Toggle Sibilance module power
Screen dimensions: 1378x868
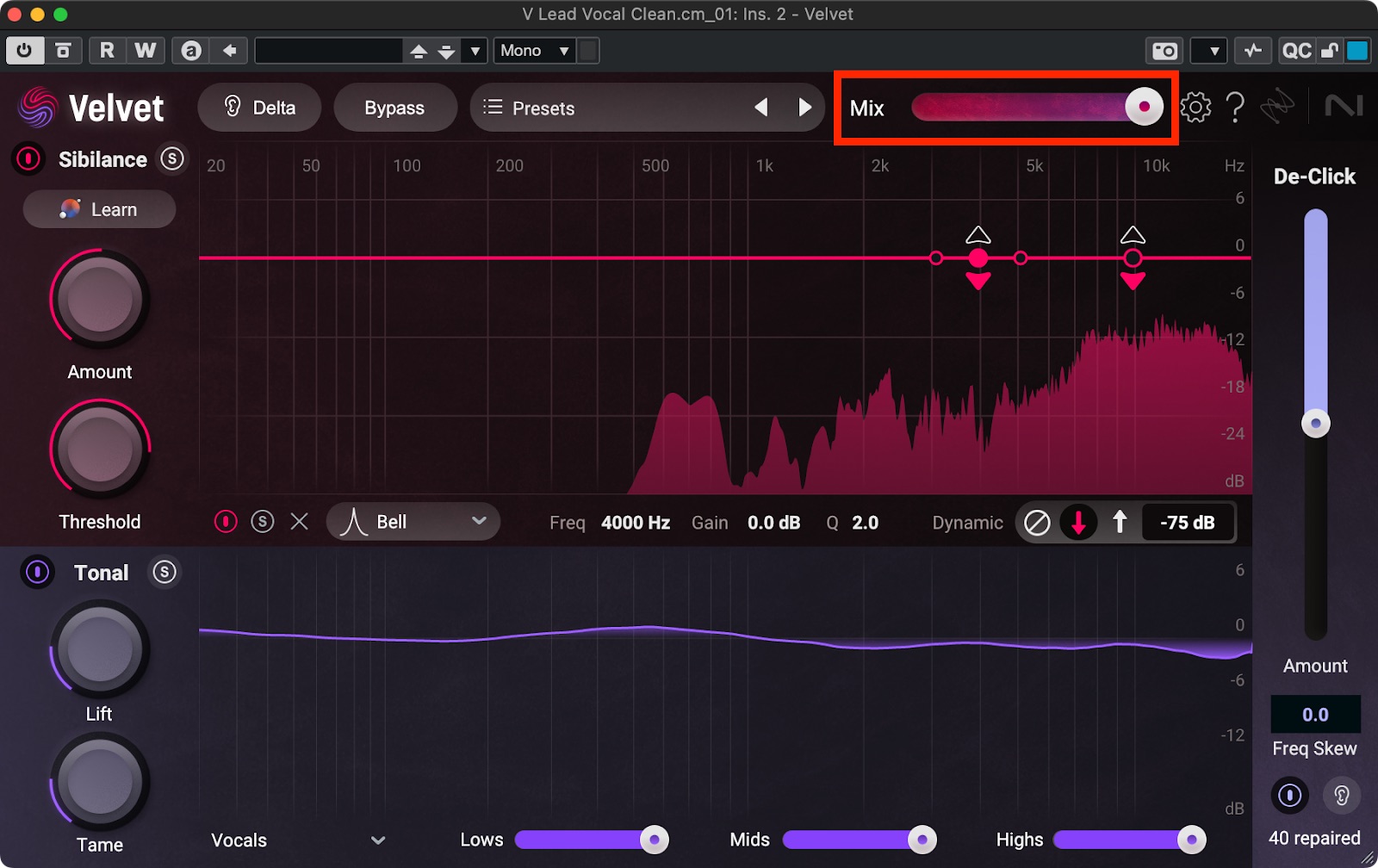(29, 159)
